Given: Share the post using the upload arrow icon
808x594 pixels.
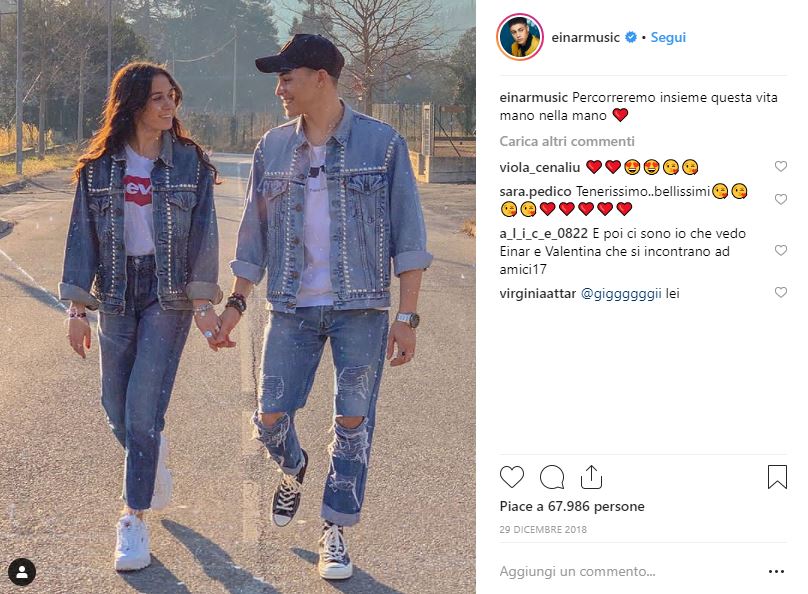Looking at the screenshot, I should pos(591,477).
